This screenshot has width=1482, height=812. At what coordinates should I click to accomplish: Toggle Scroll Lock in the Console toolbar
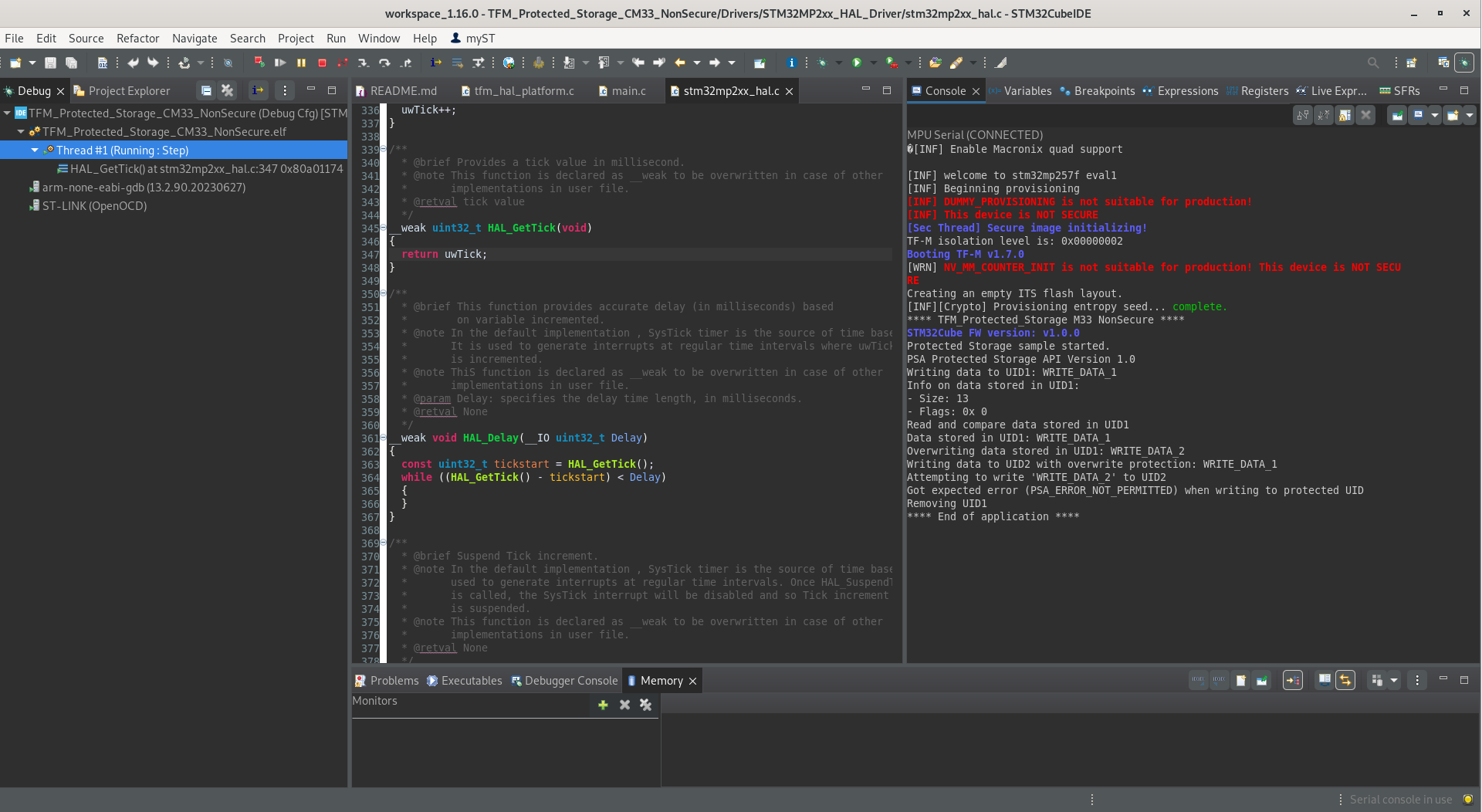tap(1345, 115)
